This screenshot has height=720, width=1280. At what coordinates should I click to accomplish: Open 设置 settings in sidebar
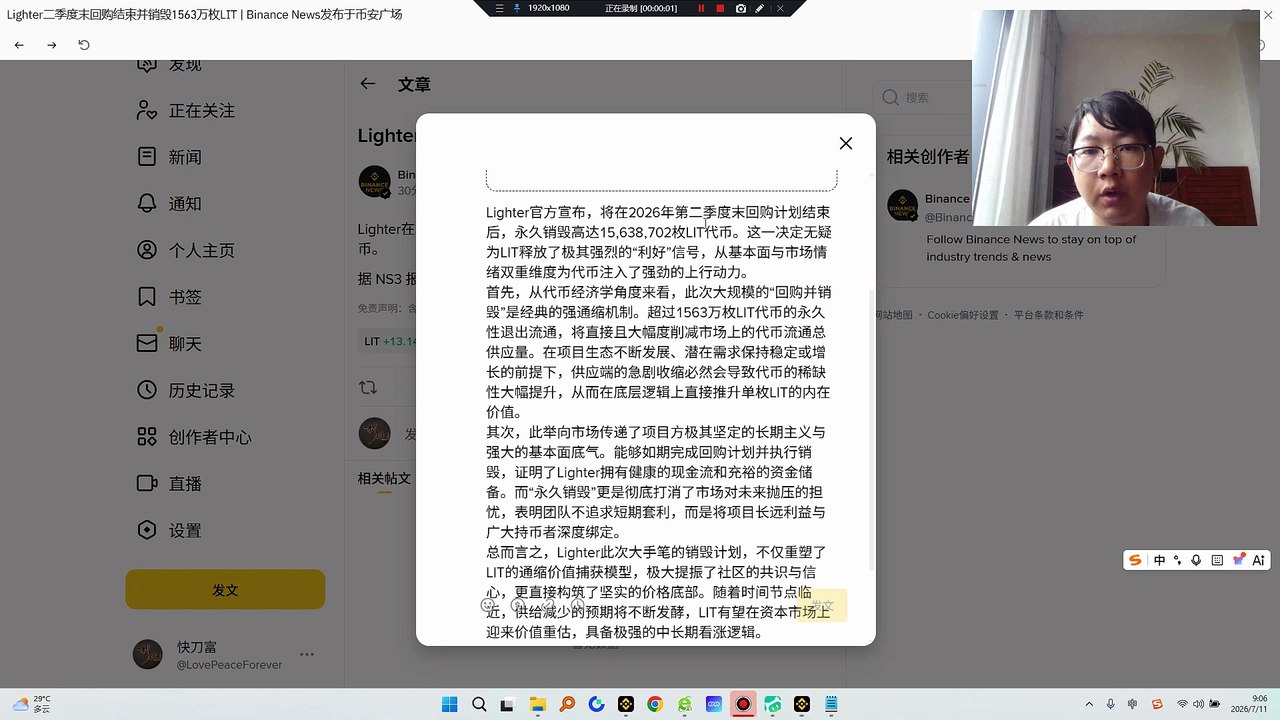169,530
